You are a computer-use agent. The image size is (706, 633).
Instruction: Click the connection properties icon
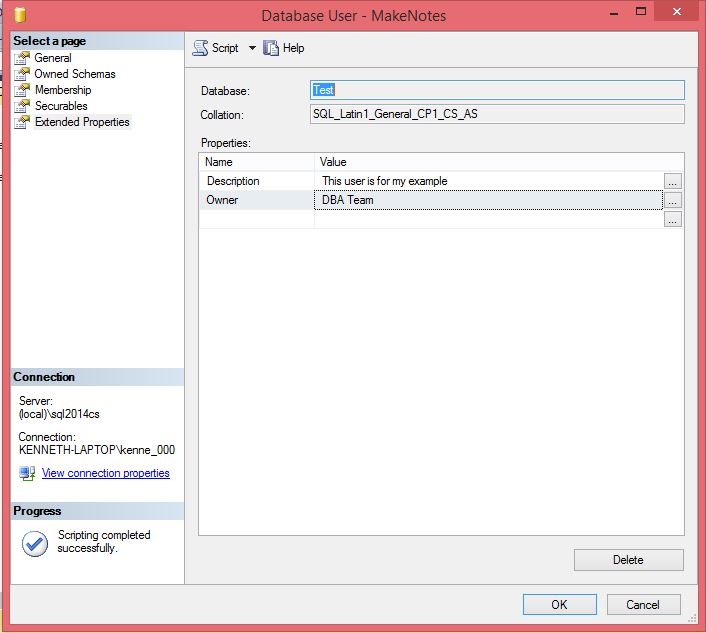tap(28, 473)
